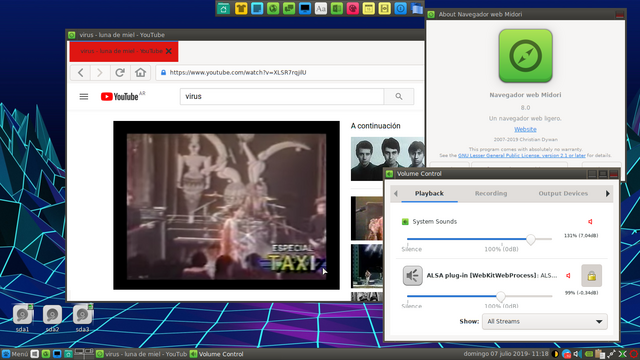This screenshot has height=360, width=640.
Task: Adjust the ALSA plug-in volume slider
Action: click(x=479, y=296)
